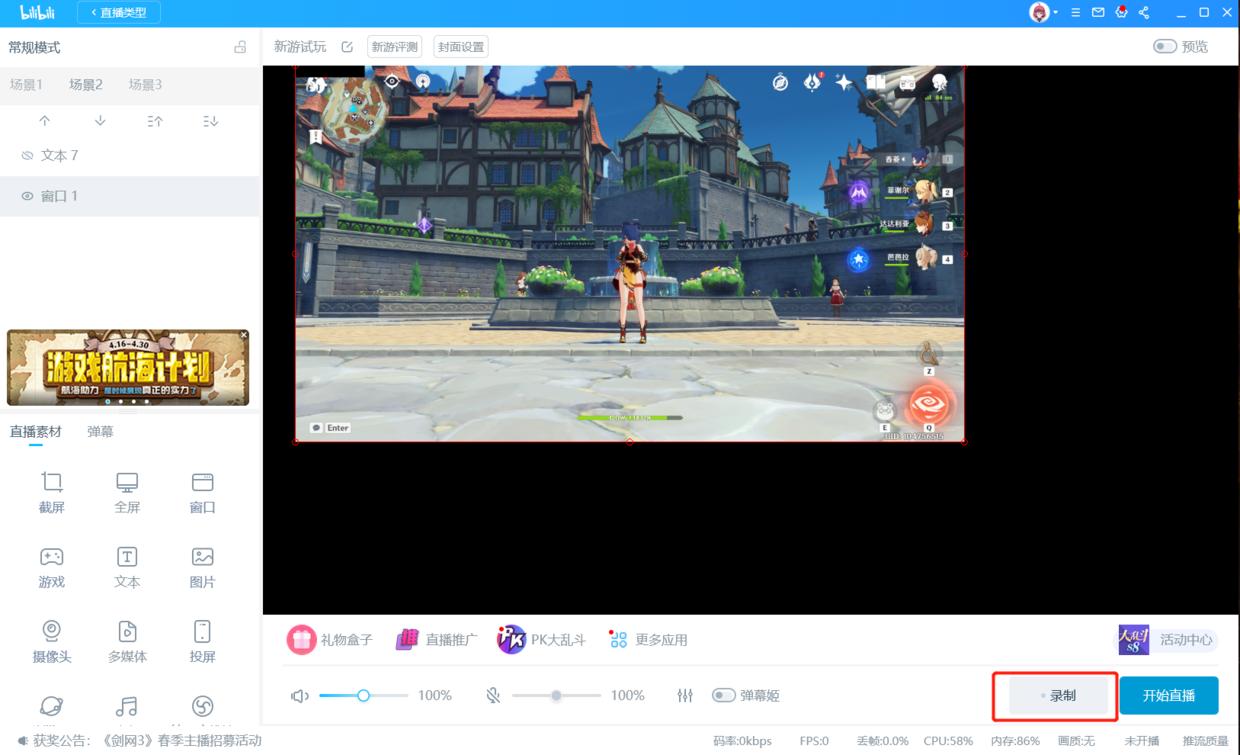Click the planet-shaped source icon
This screenshot has height=755, width=1240.
pyautogui.click(x=52, y=706)
